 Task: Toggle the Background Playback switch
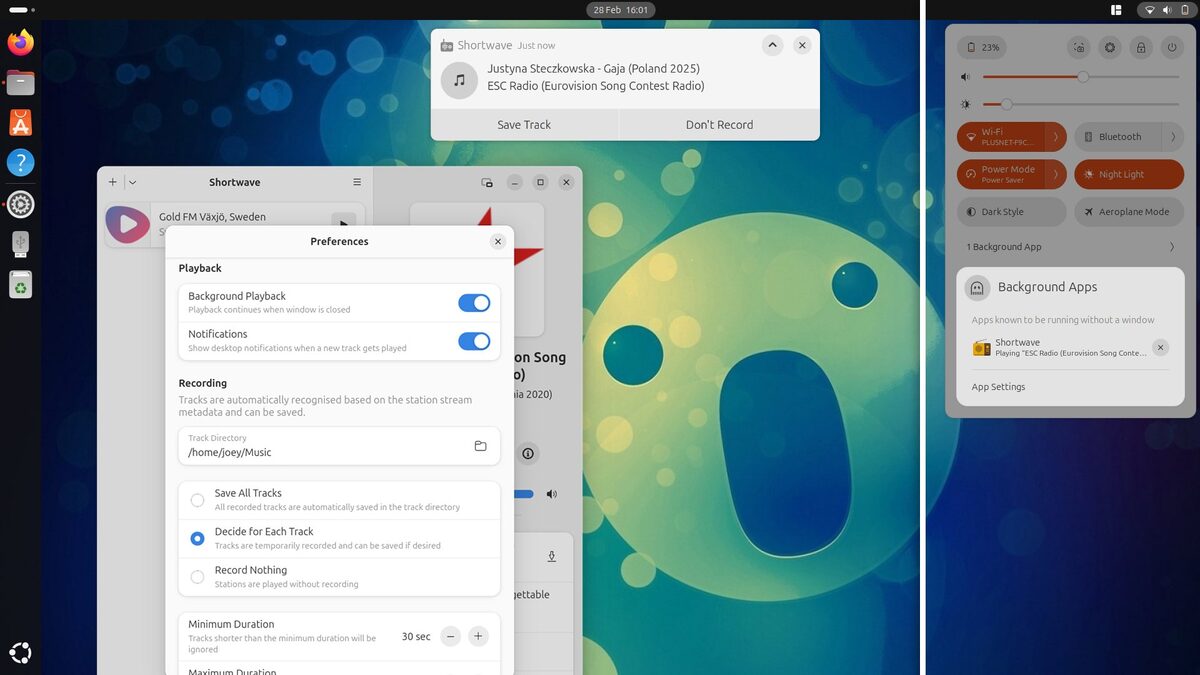click(x=474, y=303)
